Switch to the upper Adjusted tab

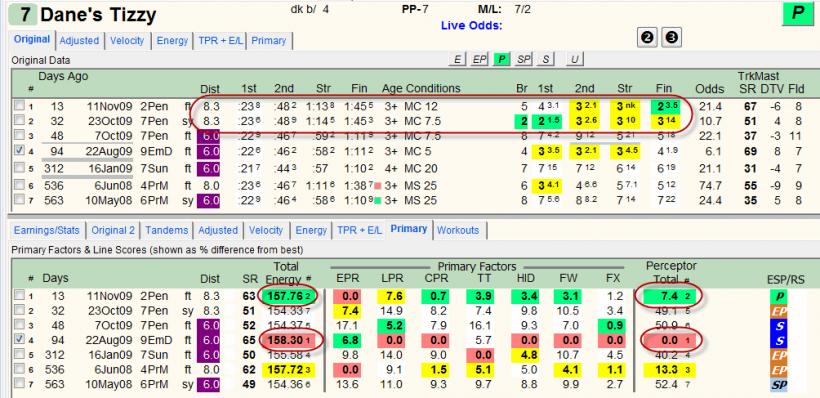click(79, 41)
